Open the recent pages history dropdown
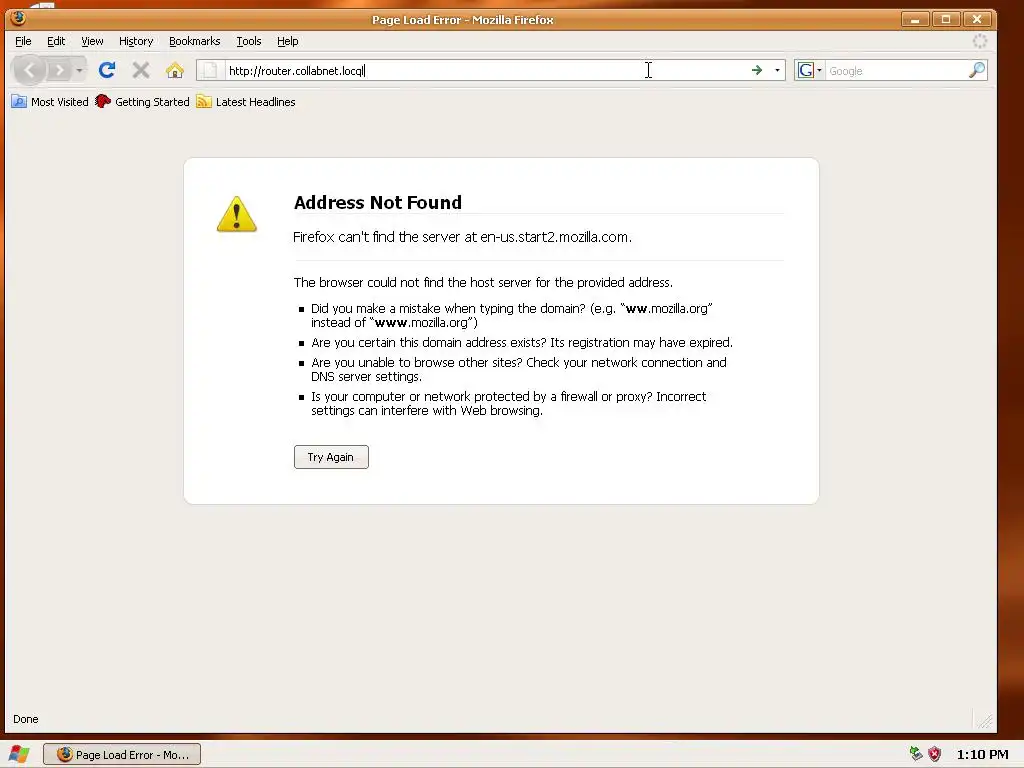Viewport: 1024px width, 768px height. (x=80, y=70)
